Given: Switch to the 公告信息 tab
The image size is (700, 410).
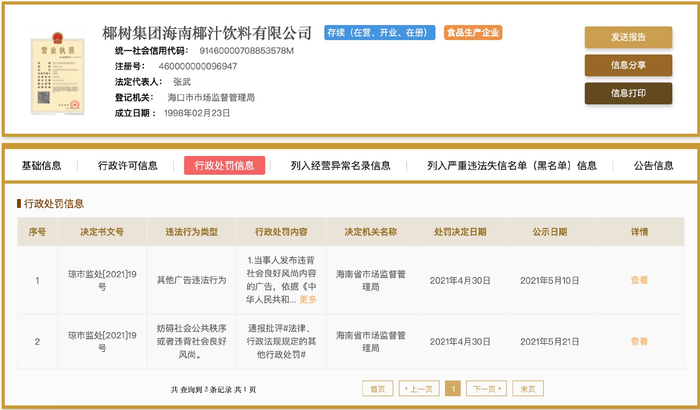Looking at the screenshot, I should [x=654, y=166].
